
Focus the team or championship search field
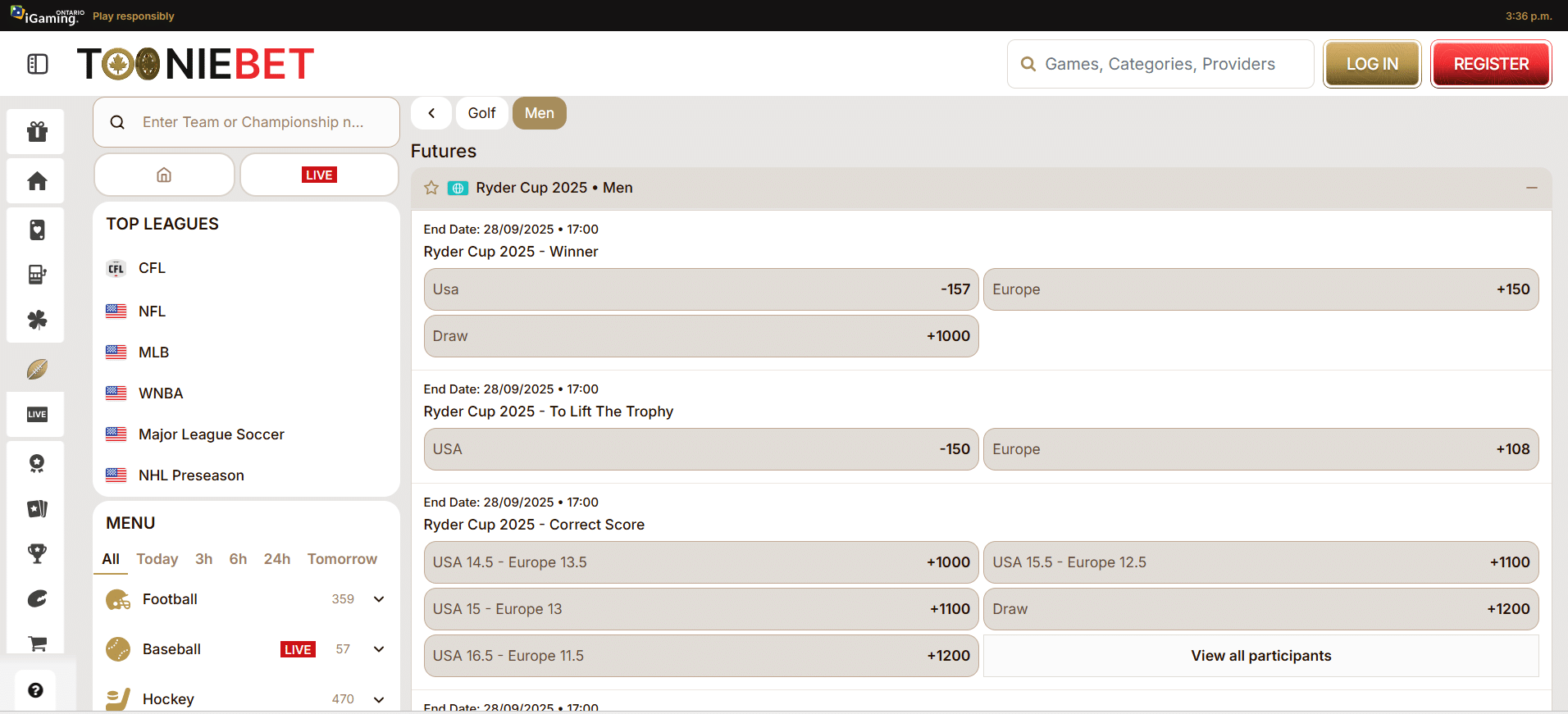tap(246, 122)
